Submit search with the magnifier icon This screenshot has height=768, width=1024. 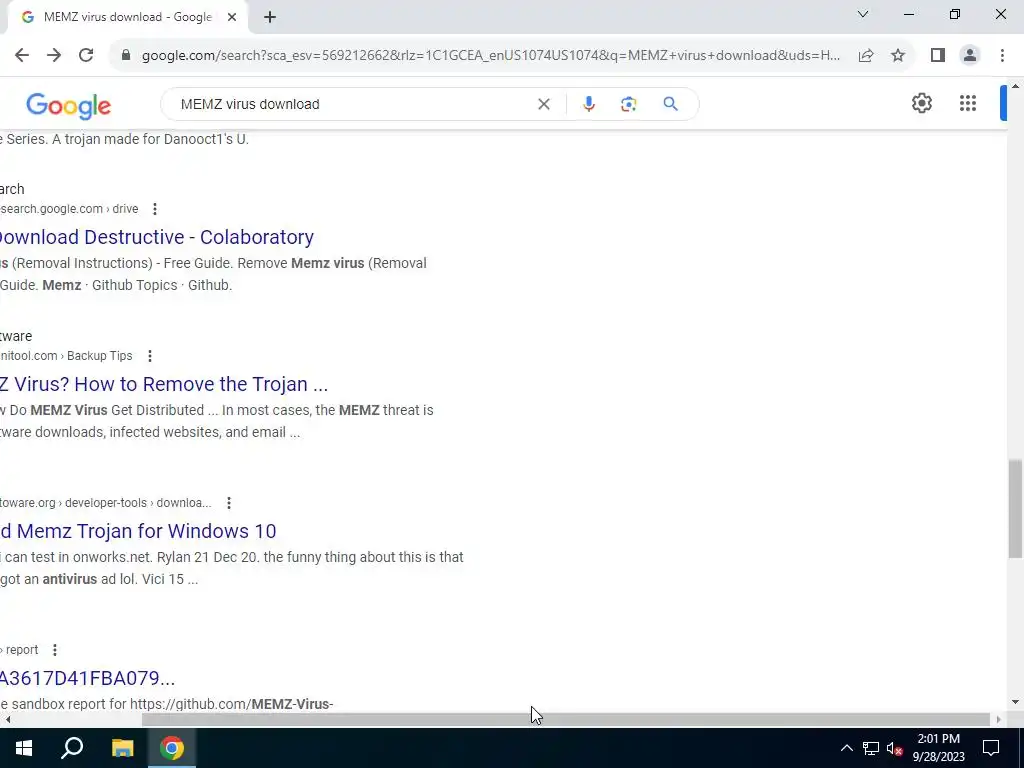pyautogui.click(x=670, y=104)
